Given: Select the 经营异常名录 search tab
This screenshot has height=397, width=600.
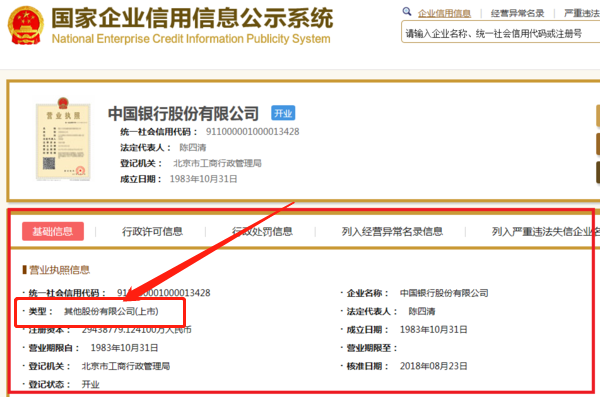Looking at the screenshot, I should [x=517, y=13].
